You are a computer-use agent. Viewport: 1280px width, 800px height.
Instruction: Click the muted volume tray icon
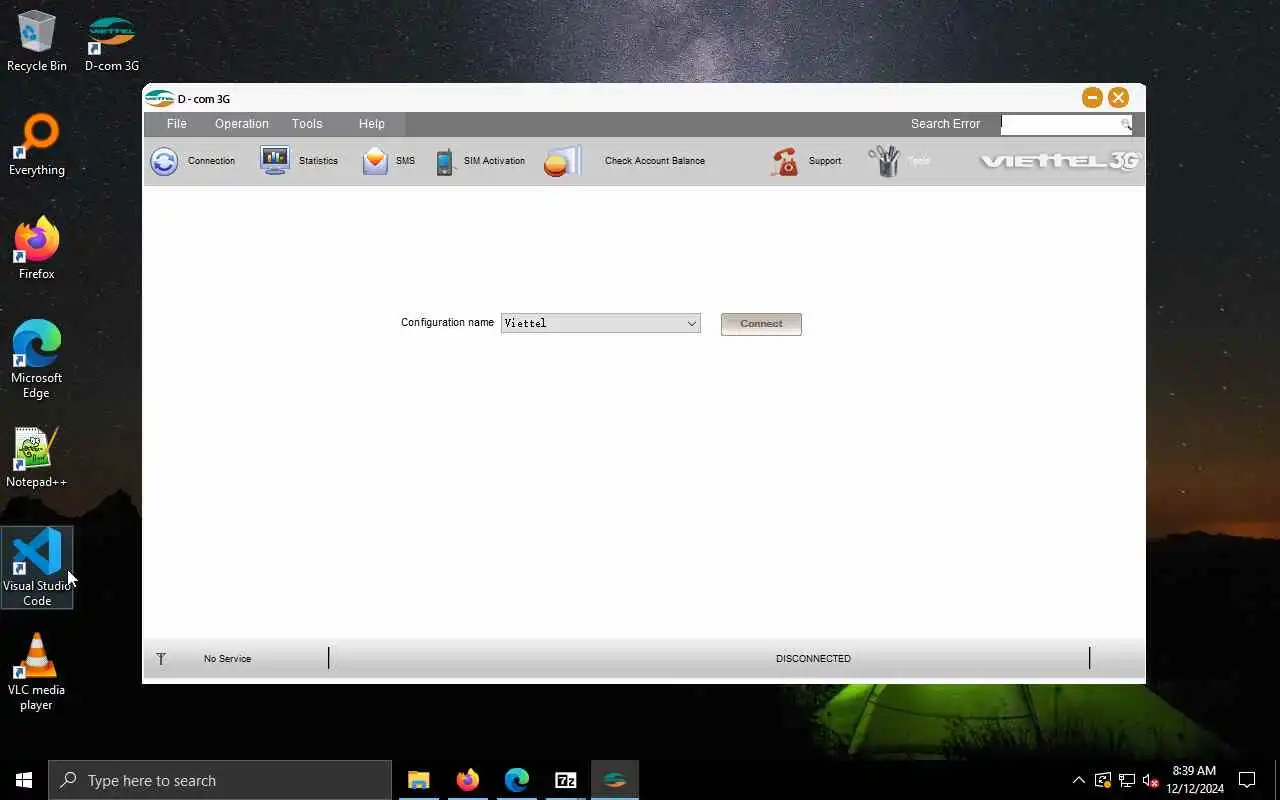click(x=1150, y=780)
